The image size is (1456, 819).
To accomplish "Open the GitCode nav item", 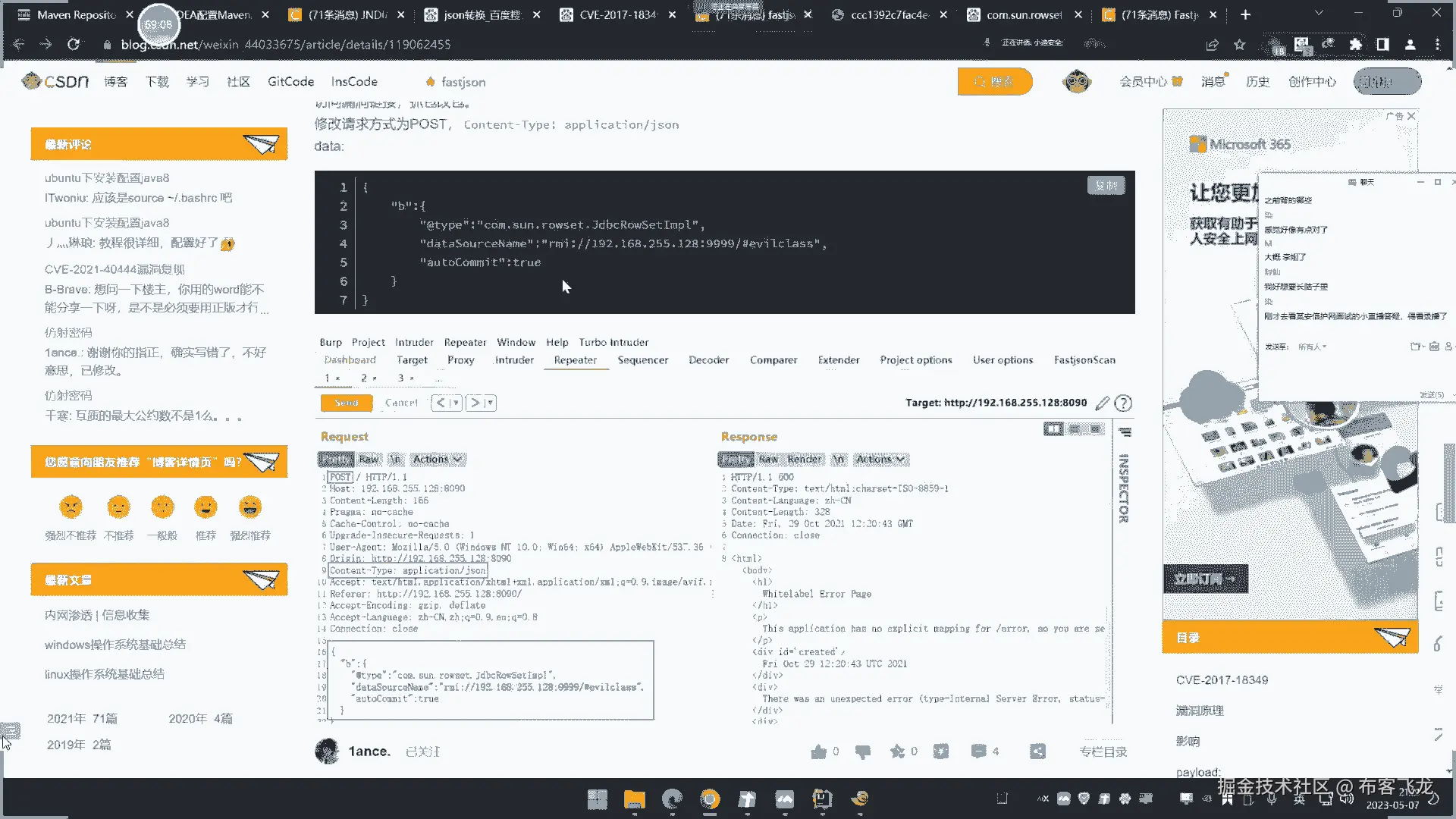I will click(290, 81).
